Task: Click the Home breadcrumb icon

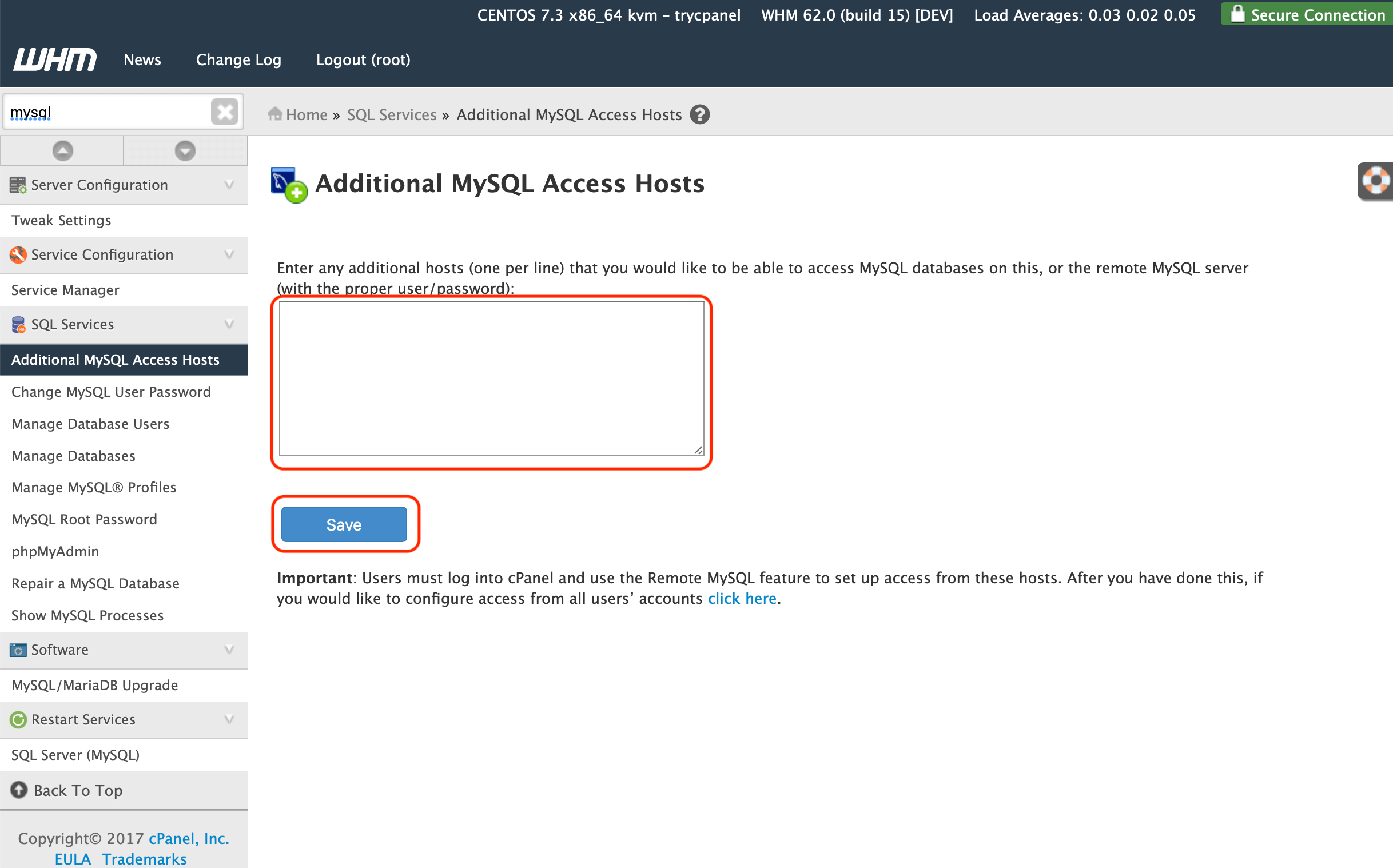Action: pyautogui.click(x=281, y=114)
